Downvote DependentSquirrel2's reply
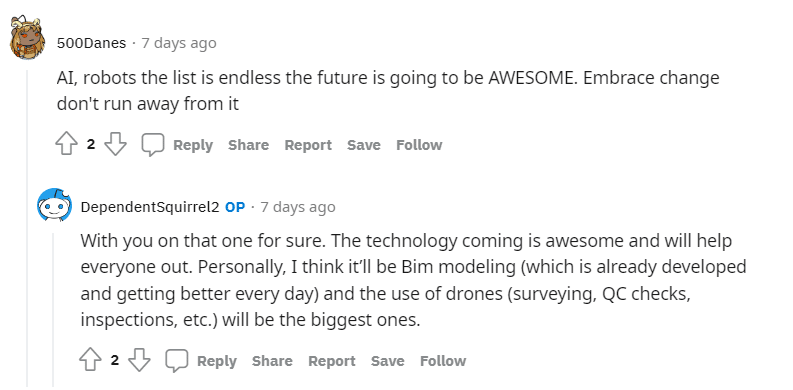Viewport: 793px width, 390px height. [x=139, y=361]
